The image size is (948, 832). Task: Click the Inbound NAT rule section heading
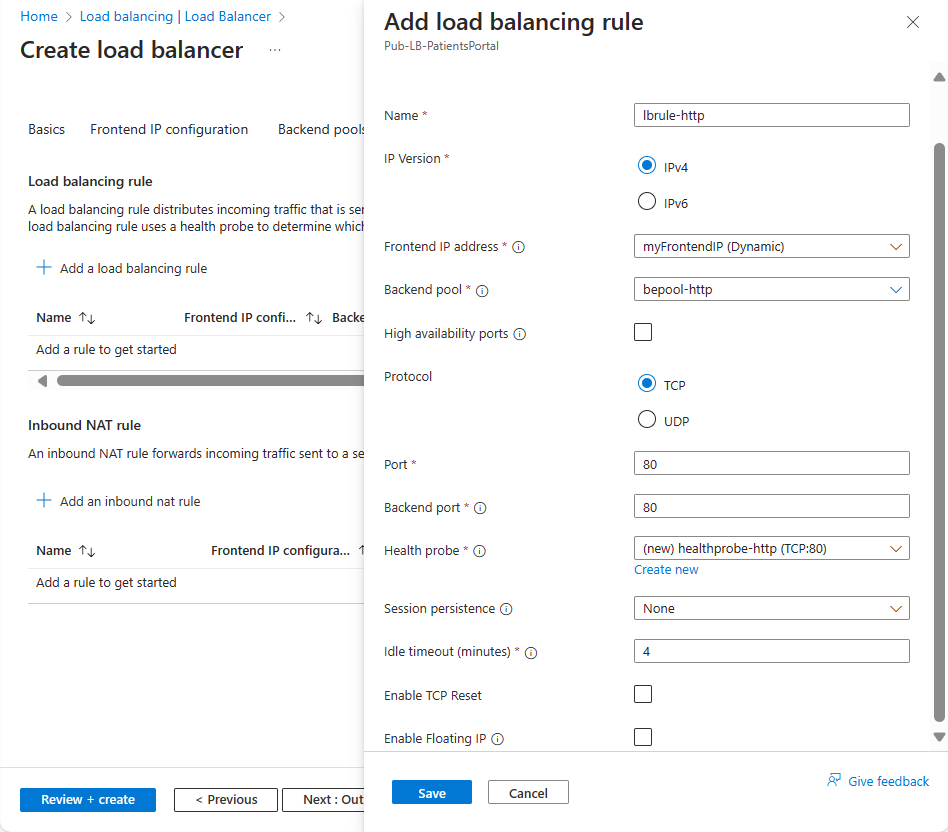(x=84, y=425)
